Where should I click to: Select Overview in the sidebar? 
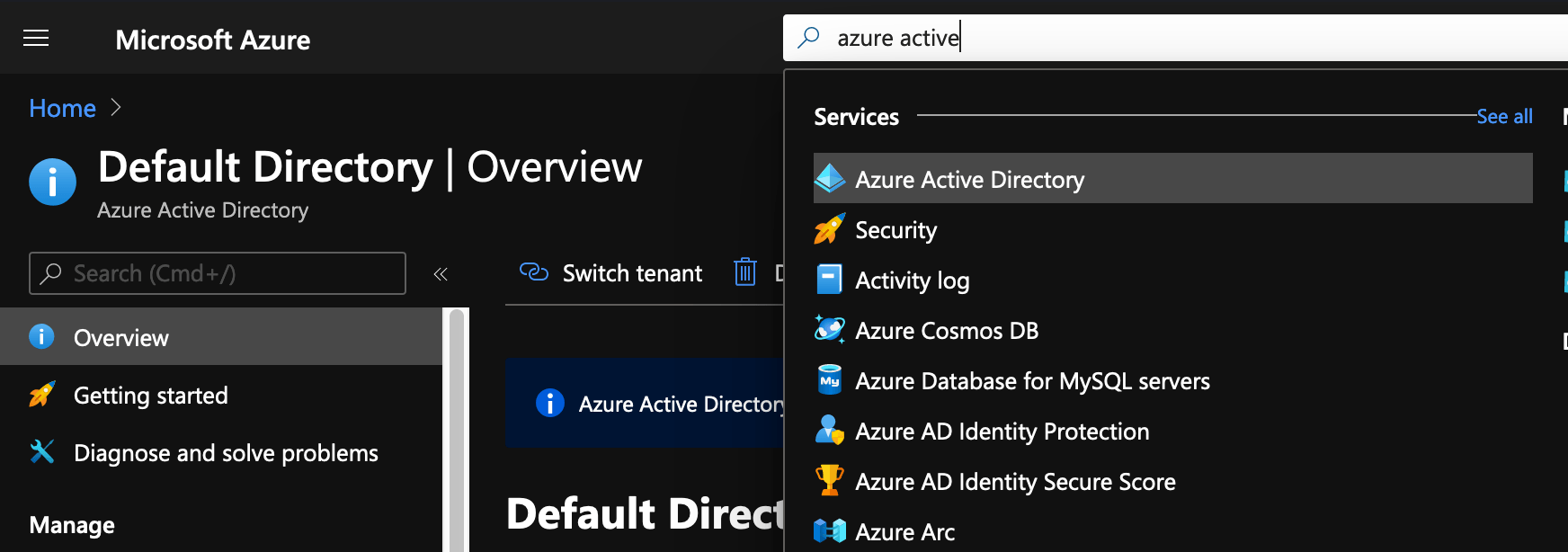click(x=221, y=337)
